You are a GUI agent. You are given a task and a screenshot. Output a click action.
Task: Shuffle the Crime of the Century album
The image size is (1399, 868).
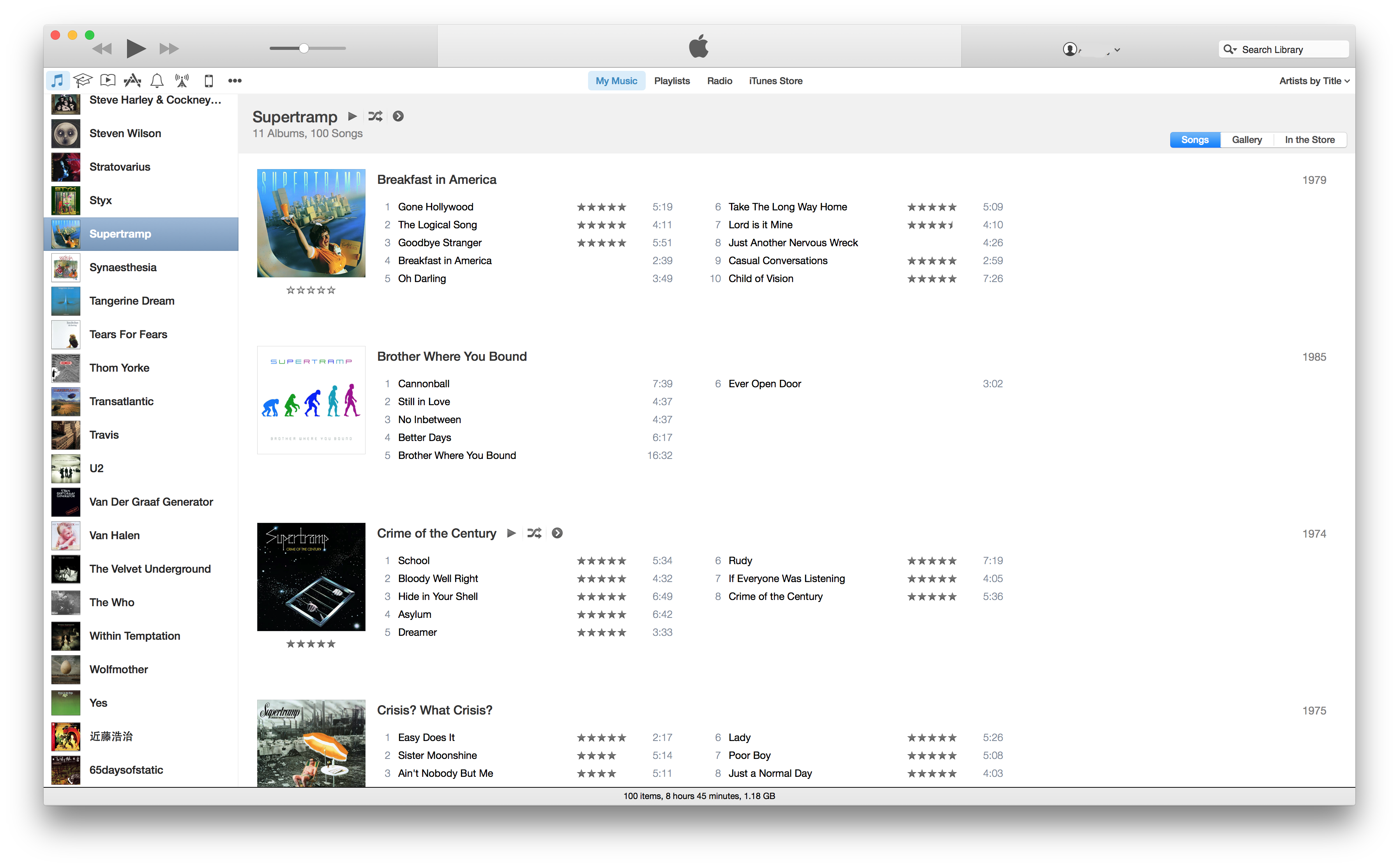click(x=534, y=533)
